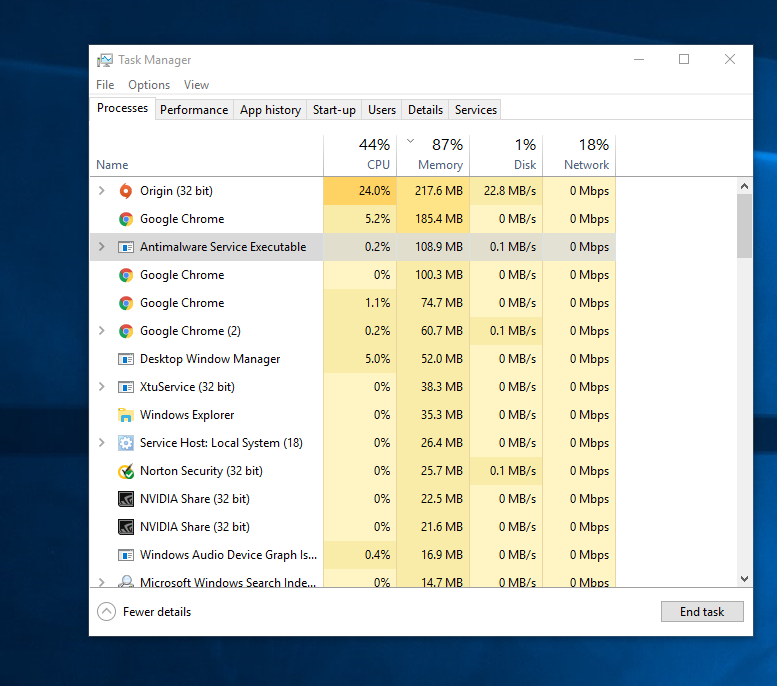
Task: Sort by the Memory column header label
Action: [x=440, y=165]
